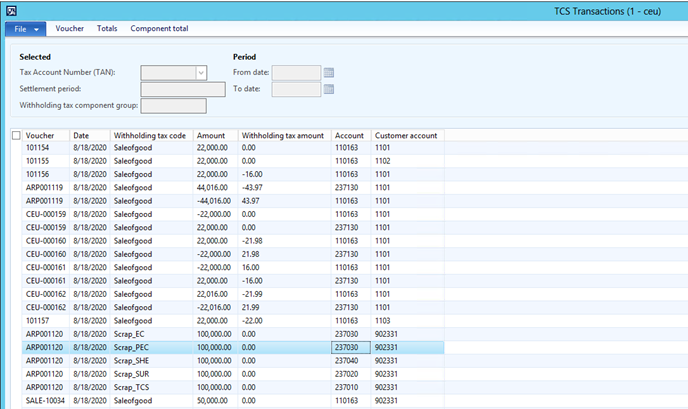This screenshot has width=688, height=409.
Task: Click customer account 1103 cell
Action: pyautogui.click(x=408, y=321)
